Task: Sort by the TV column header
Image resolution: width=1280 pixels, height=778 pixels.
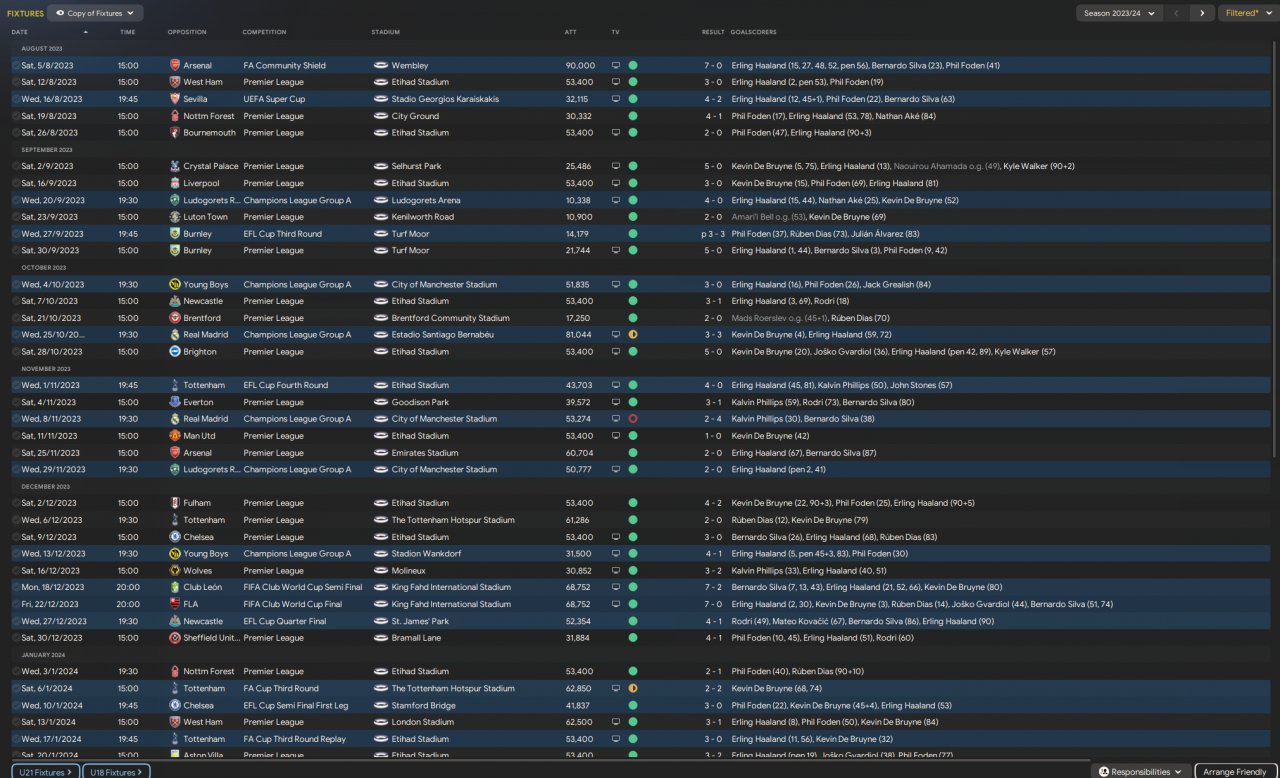Action: coord(615,32)
